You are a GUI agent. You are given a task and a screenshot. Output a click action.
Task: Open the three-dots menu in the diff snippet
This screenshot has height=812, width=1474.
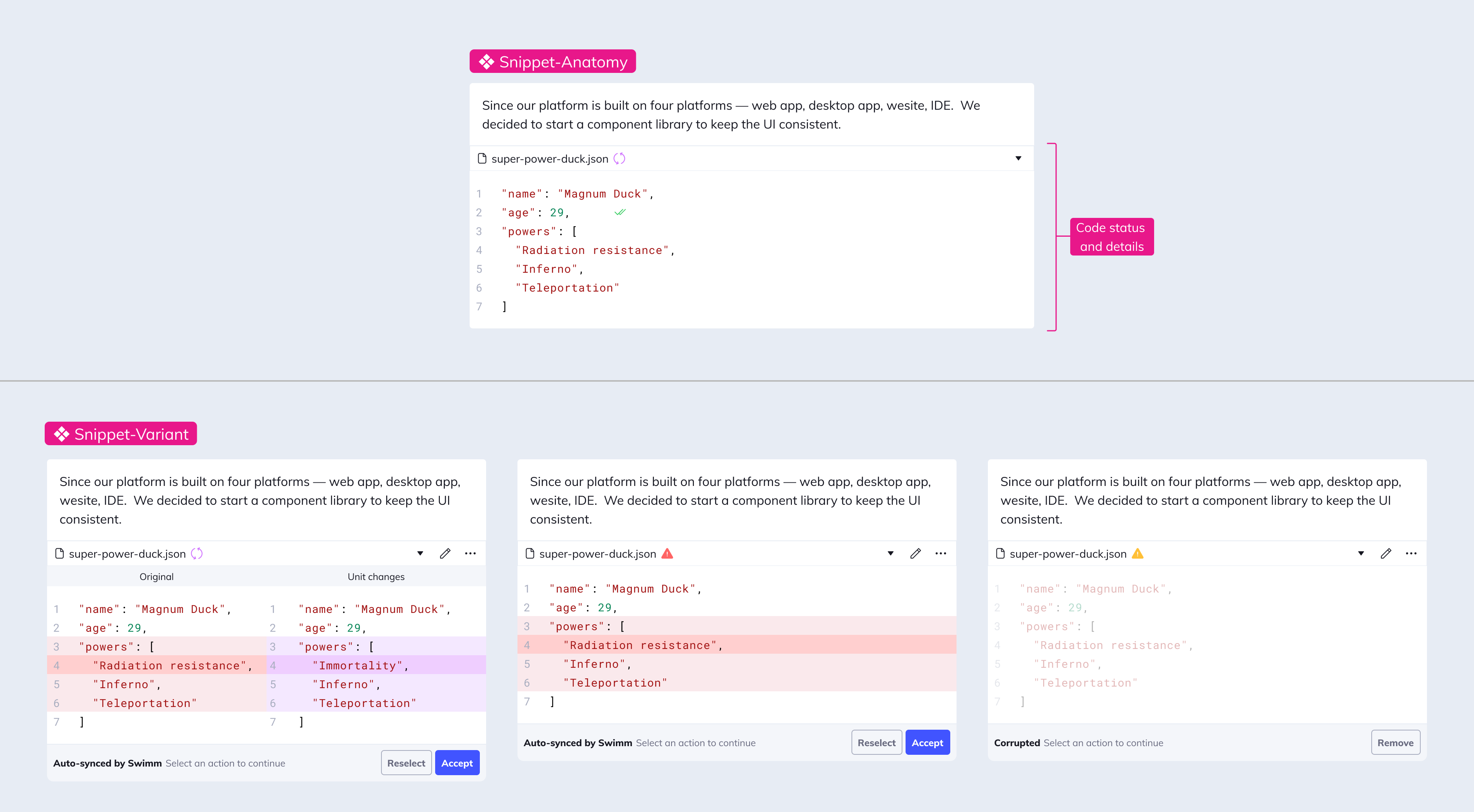click(470, 553)
